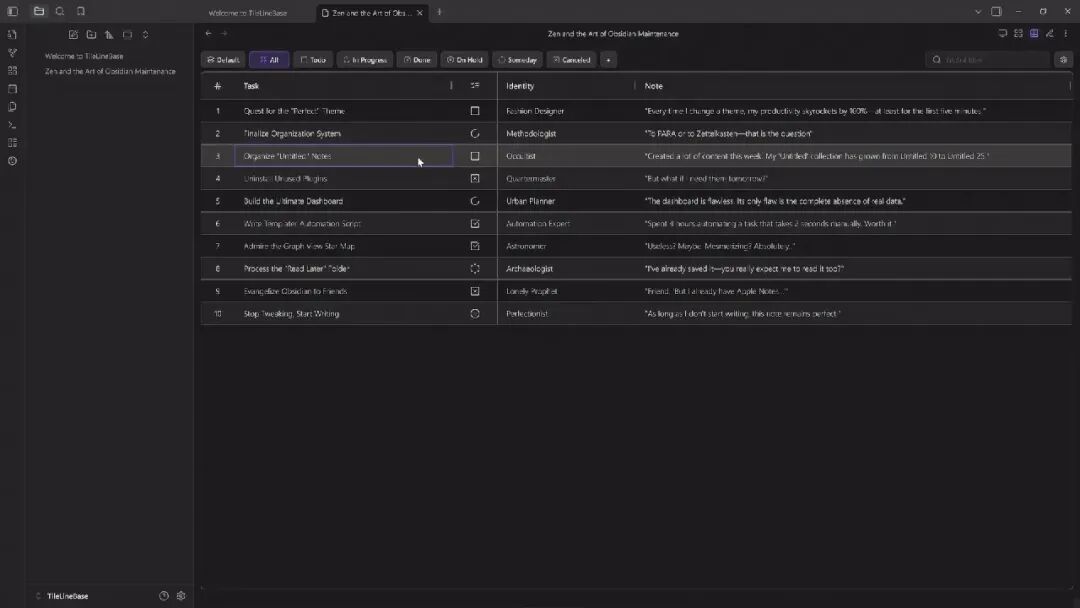Open canvas ribbon icon

click(12, 71)
